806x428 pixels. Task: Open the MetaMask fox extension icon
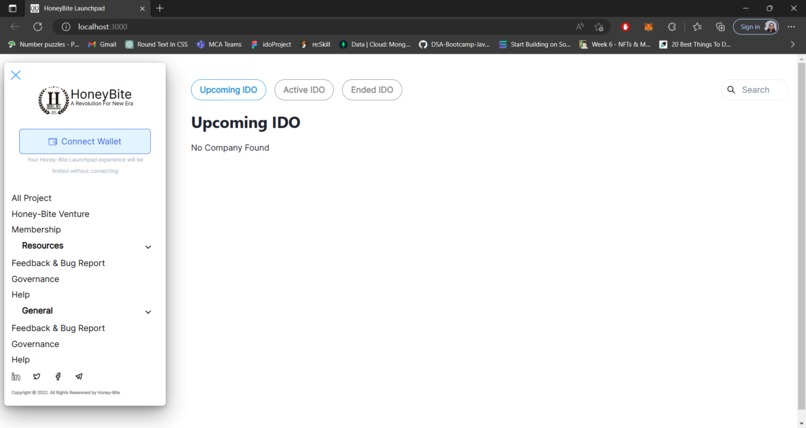[648, 27]
